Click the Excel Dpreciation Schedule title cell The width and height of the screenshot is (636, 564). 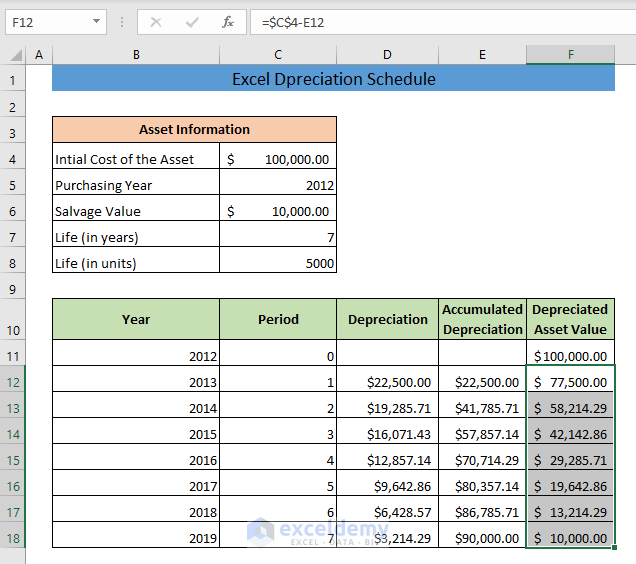333,79
